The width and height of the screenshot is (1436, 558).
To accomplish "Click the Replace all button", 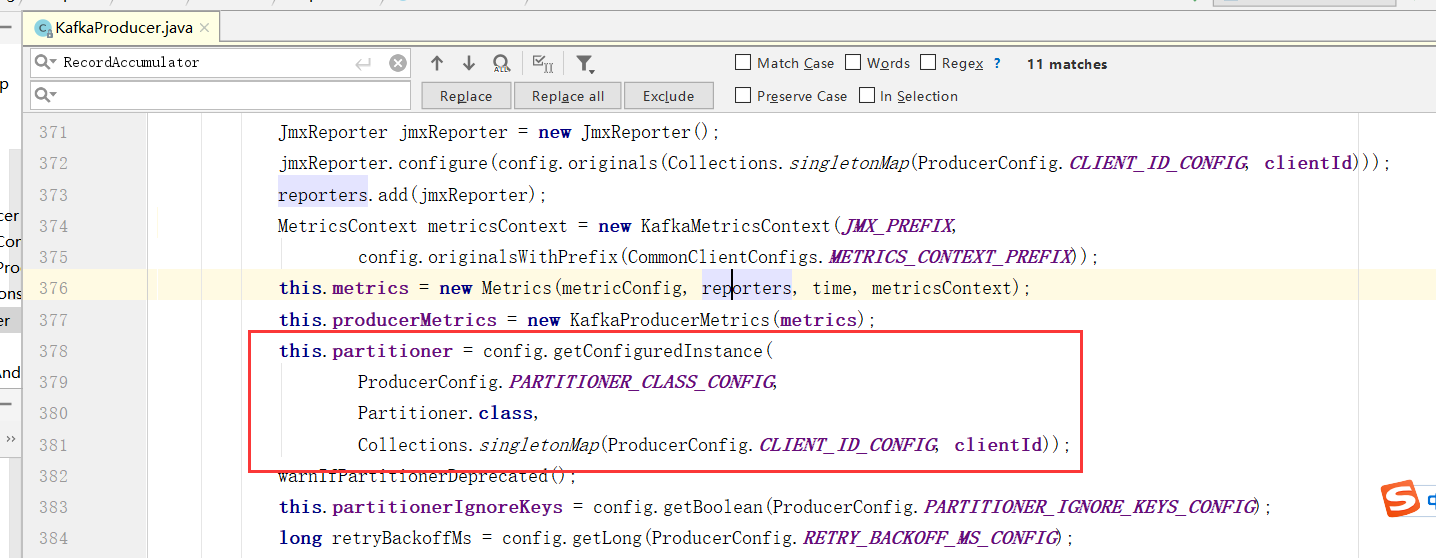I will [x=568, y=96].
